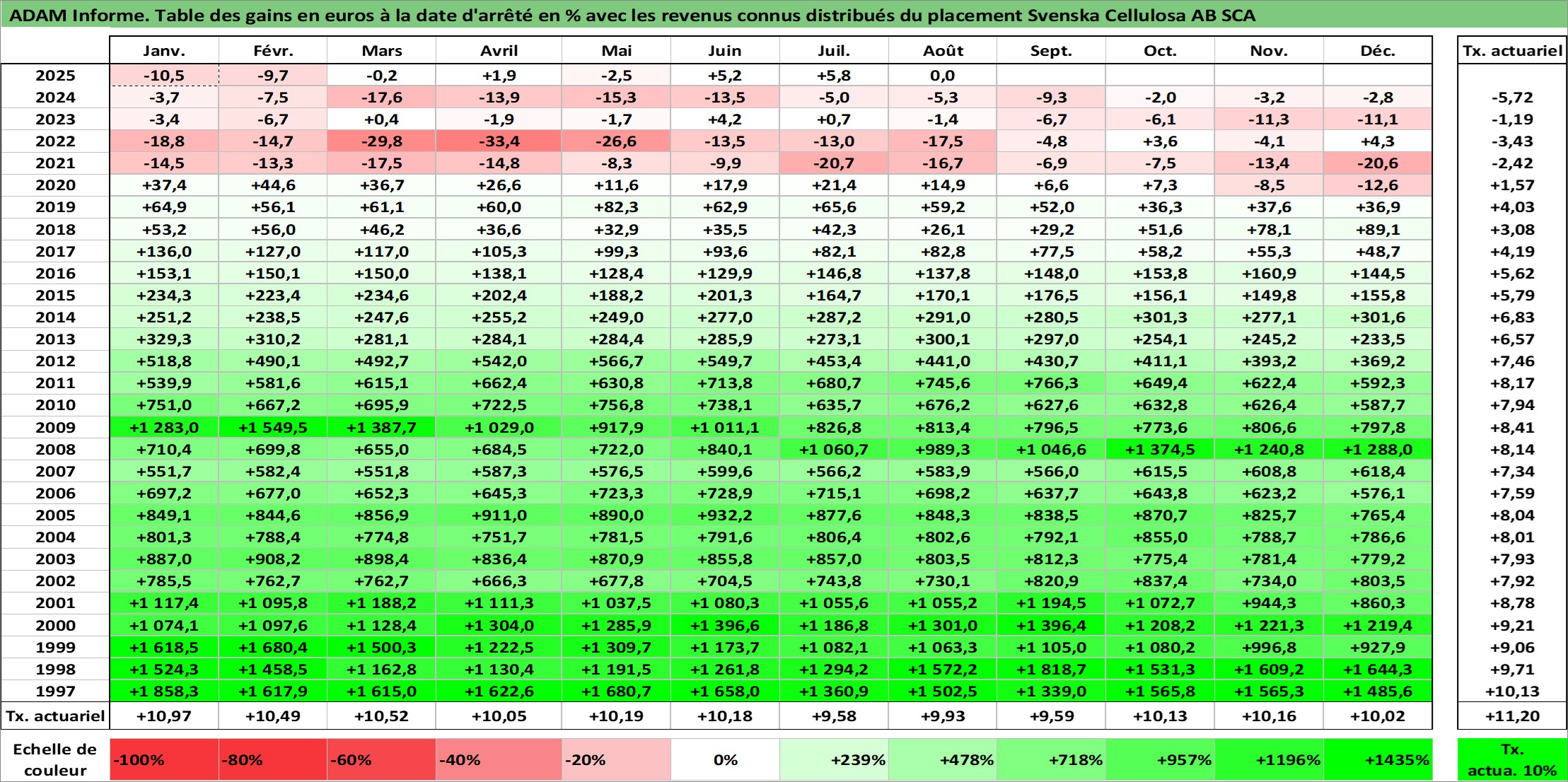Click the cell '-33,4' in April 2022
Viewport: 1568px width, 782px height.
point(499,141)
